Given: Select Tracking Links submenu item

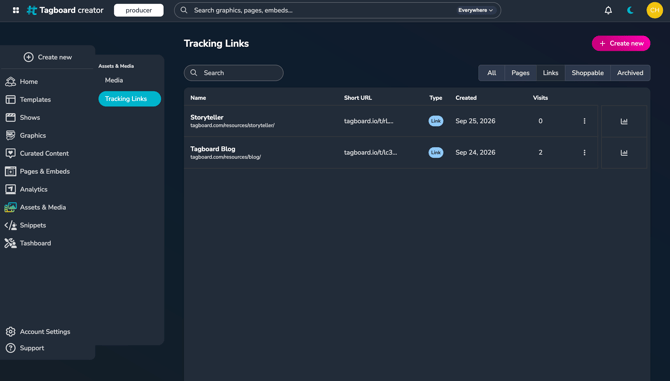Looking at the screenshot, I should pos(129,99).
